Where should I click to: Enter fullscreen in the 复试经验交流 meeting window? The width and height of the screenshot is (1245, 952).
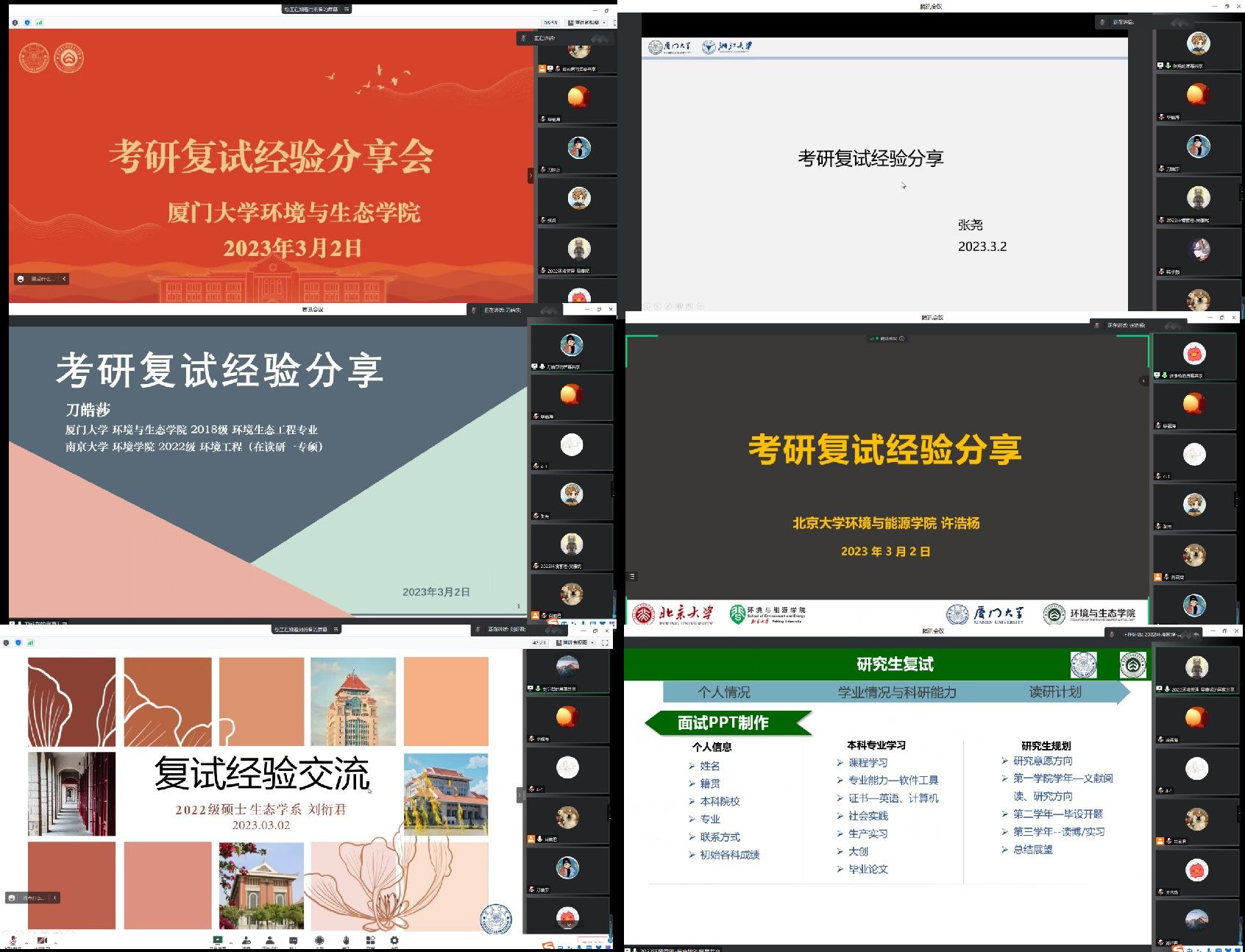point(605,642)
